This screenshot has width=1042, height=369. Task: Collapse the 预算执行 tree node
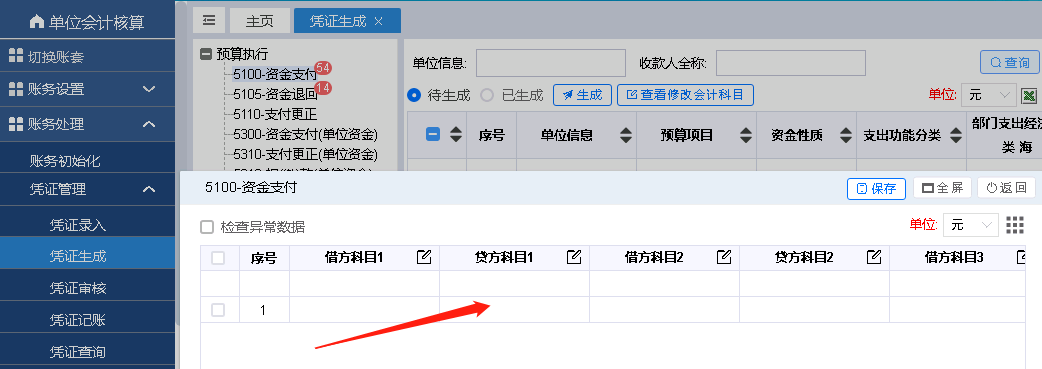pos(206,55)
